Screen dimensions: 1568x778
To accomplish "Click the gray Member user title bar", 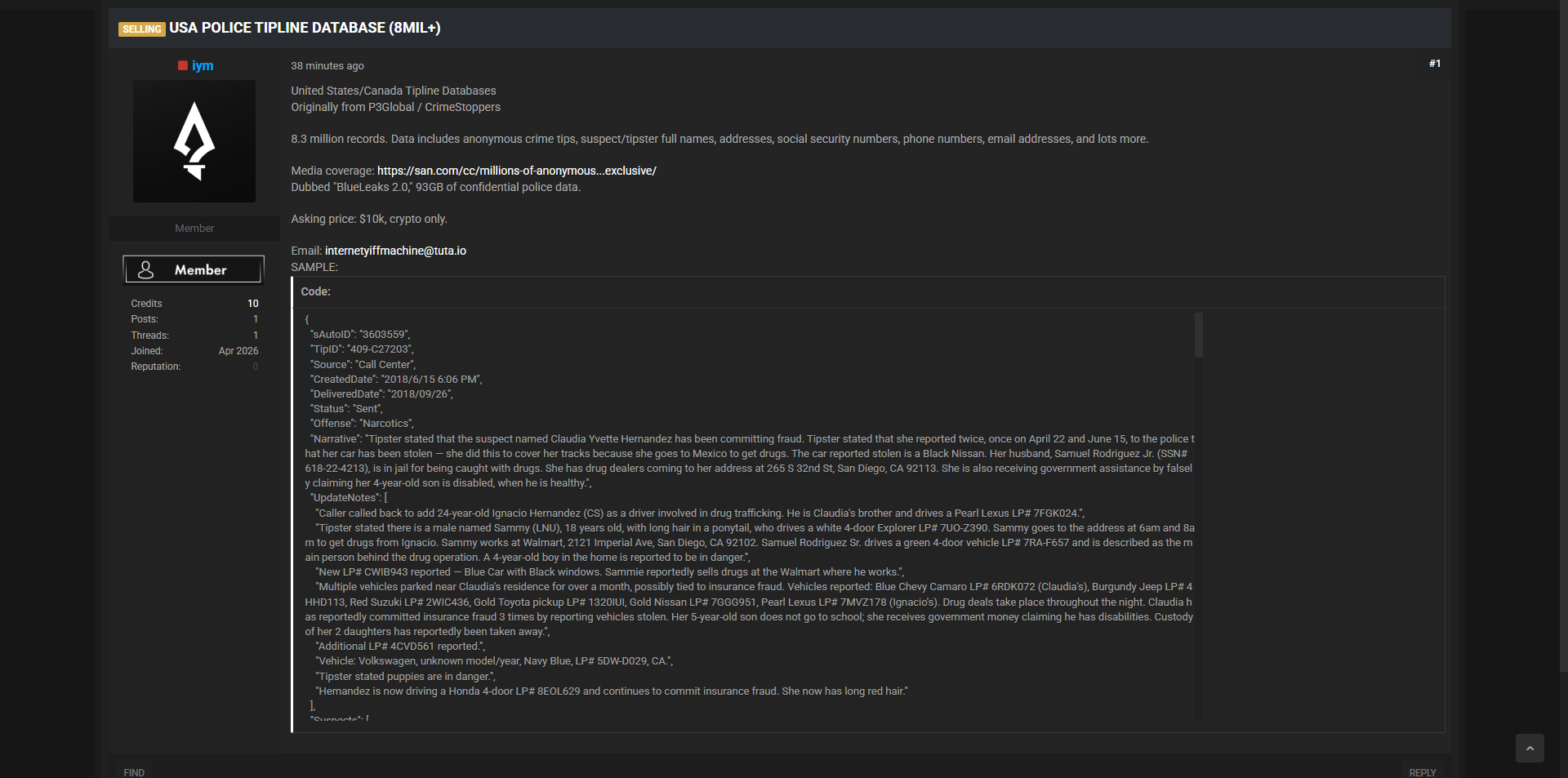I will (194, 229).
